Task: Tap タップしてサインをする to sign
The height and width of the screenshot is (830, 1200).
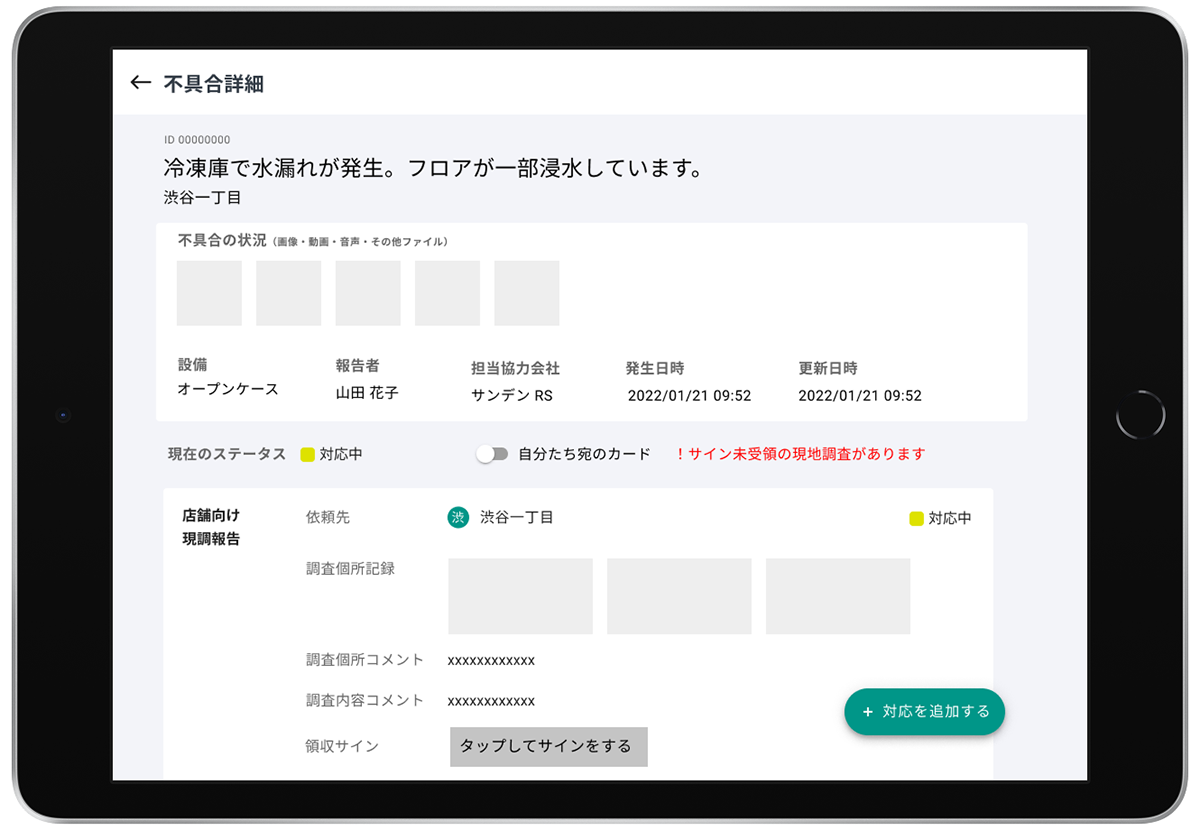Action: [x=548, y=746]
